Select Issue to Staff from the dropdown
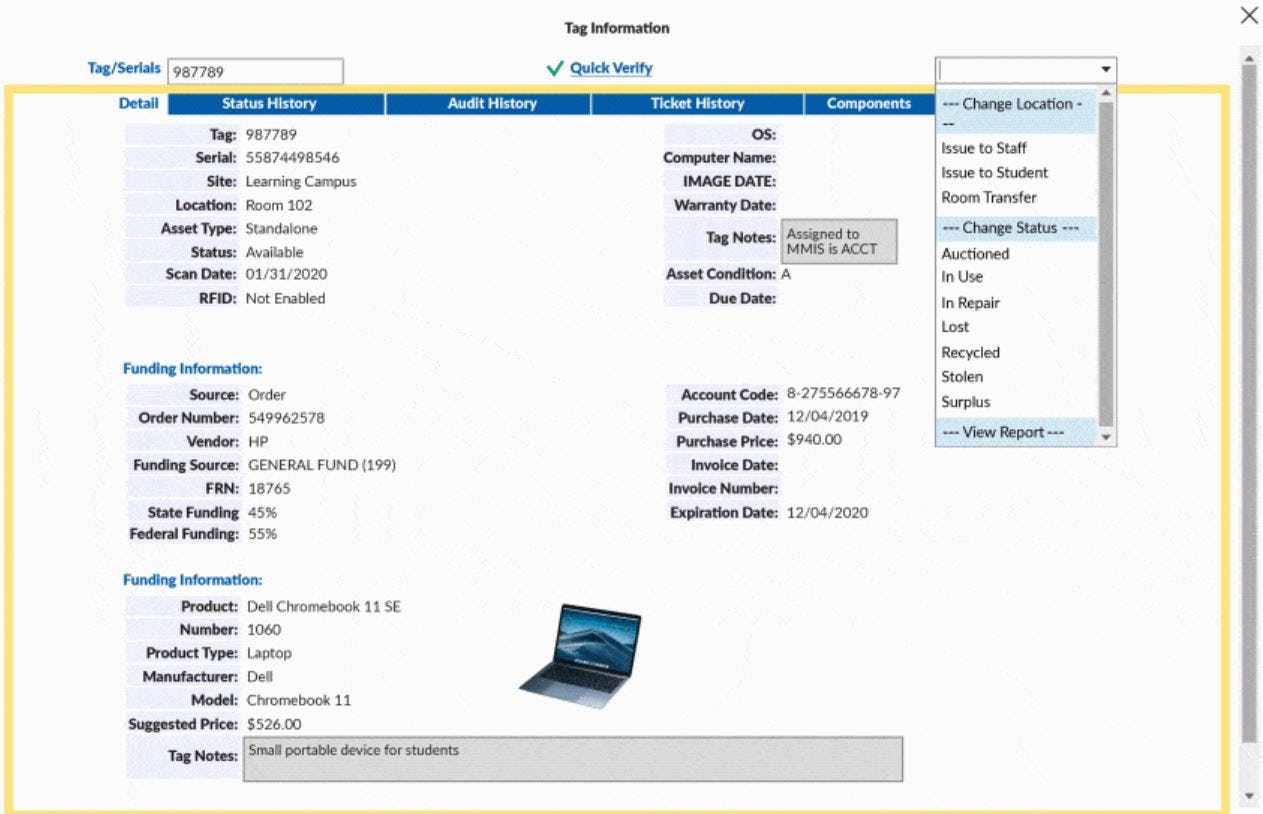The image size is (1263, 814). tap(984, 149)
